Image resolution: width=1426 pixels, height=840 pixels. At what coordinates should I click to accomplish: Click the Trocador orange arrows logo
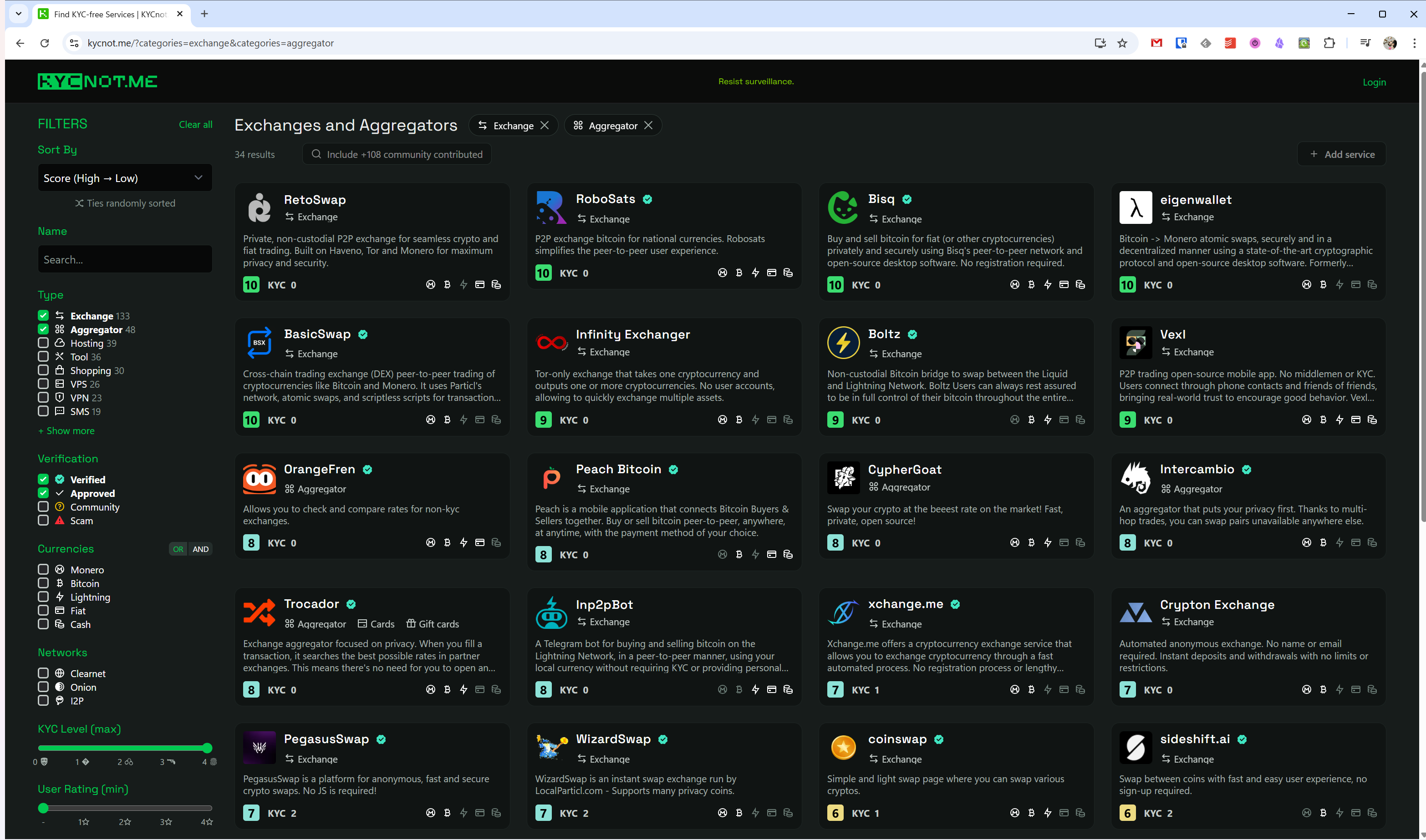259,613
